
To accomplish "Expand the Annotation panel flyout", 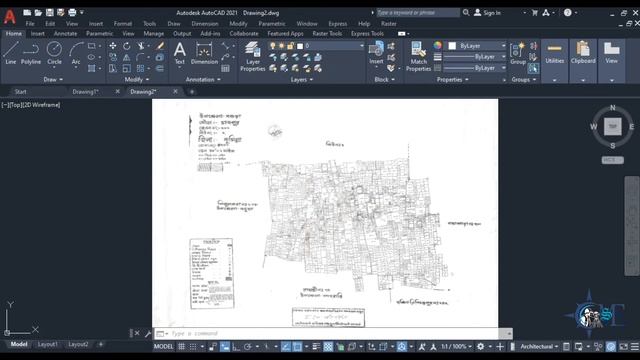I will (203, 80).
